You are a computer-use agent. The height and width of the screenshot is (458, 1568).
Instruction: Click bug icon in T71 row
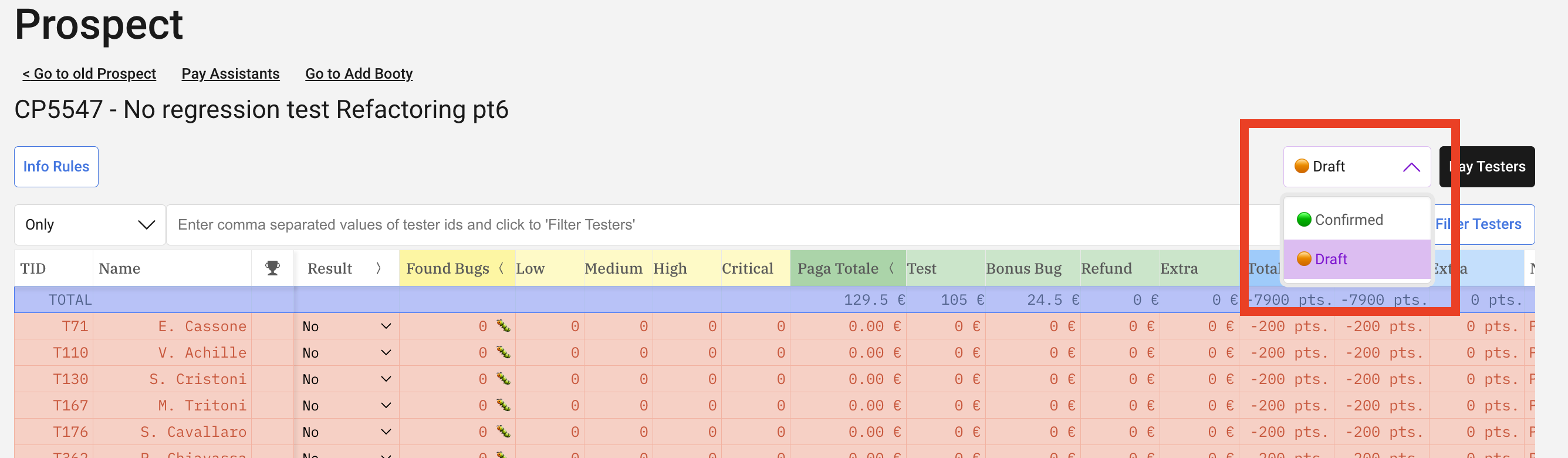pos(503,326)
